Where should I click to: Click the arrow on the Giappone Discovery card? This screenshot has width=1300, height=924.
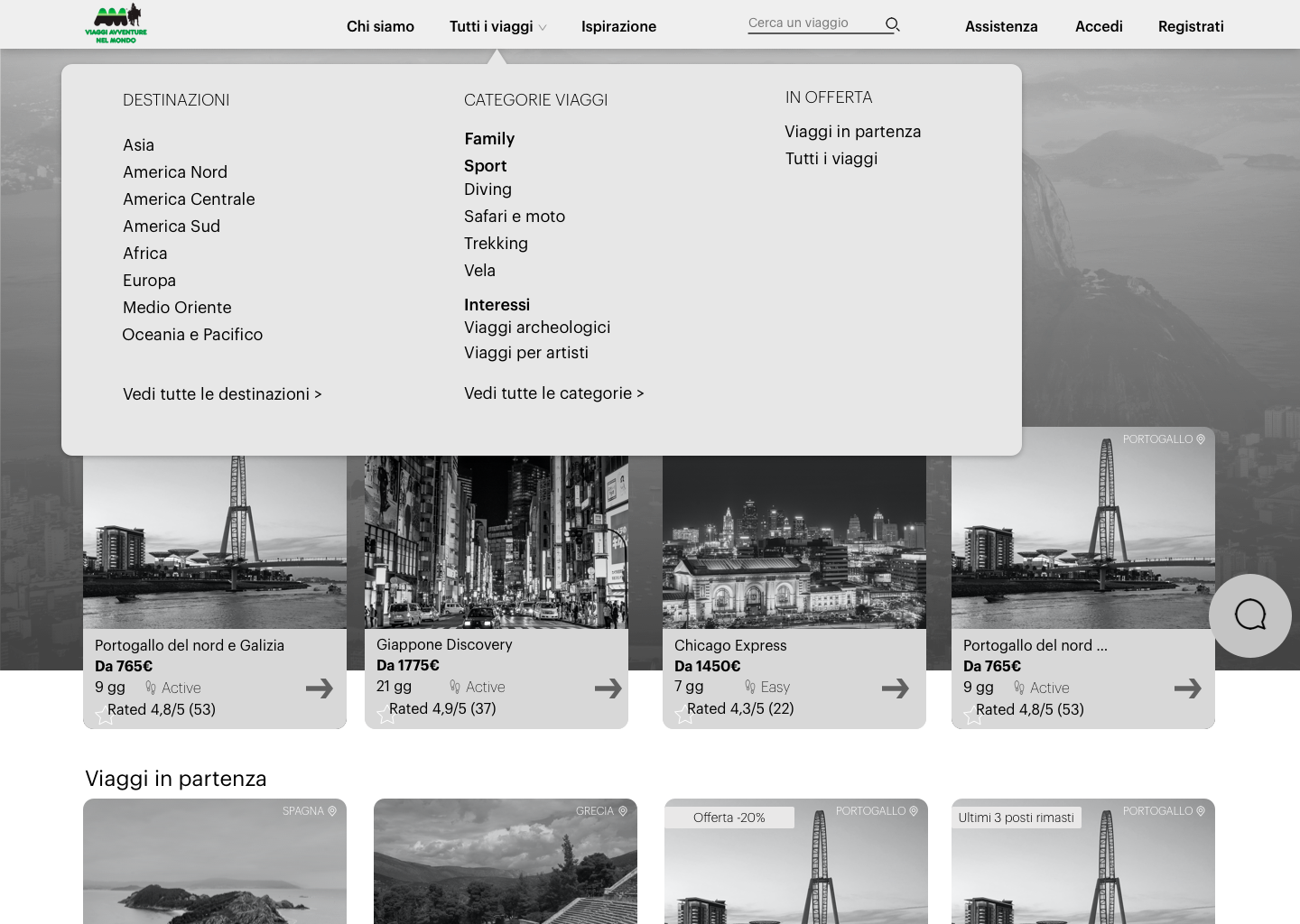click(x=608, y=688)
